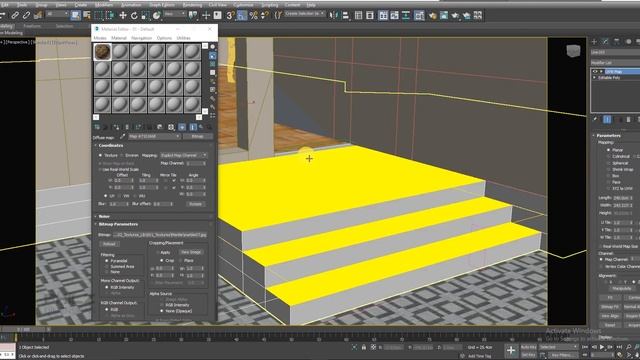Click the Rotate button in Coordinates

196,204
